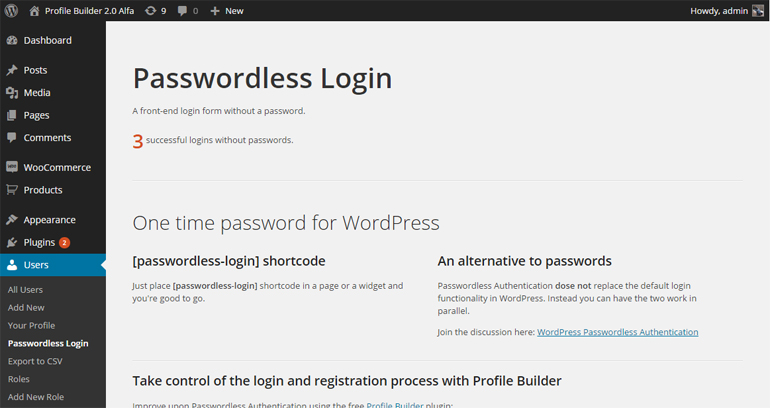Click the [passwordless-login] shortcode heading
This screenshot has height=408, width=770.
point(229,261)
